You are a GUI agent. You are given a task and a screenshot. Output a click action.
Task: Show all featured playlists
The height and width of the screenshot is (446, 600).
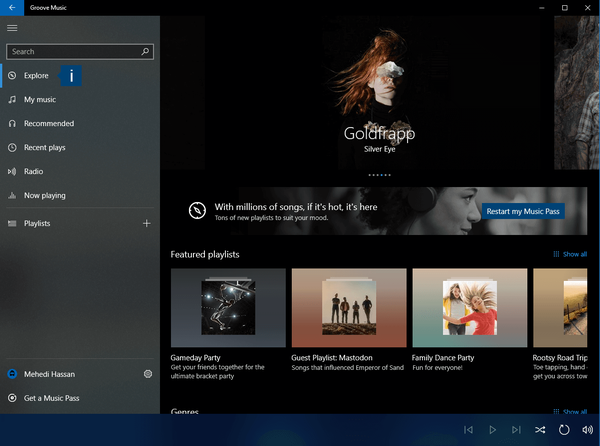coord(570,254)
